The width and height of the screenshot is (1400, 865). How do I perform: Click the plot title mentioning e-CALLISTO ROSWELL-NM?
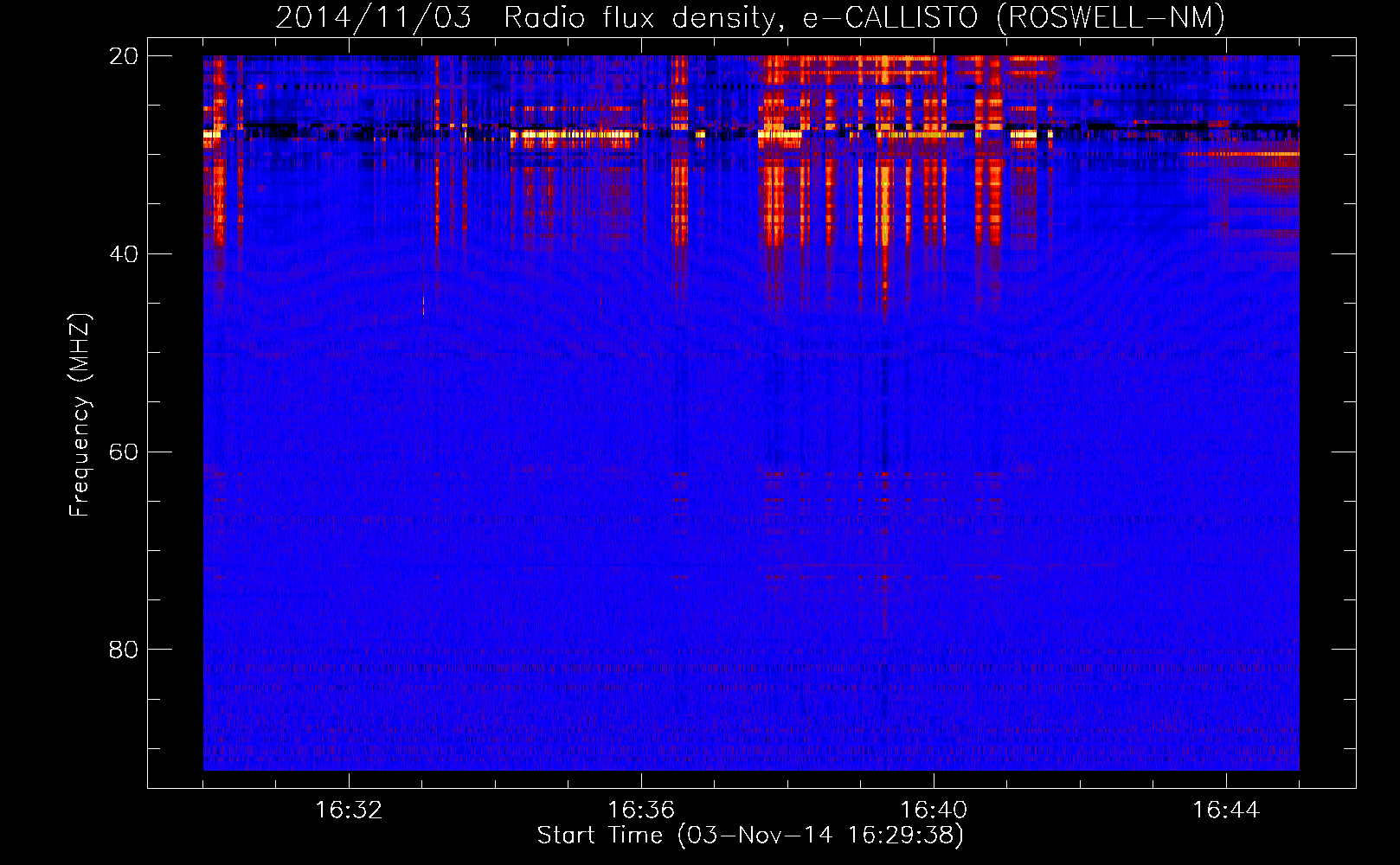[x=750, y=17]
